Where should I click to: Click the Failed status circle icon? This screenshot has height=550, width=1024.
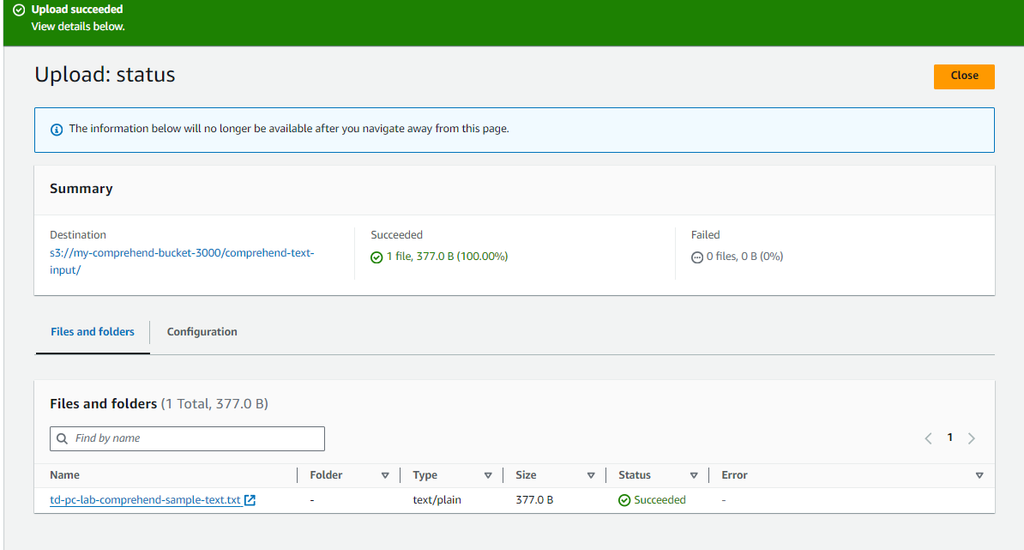pyautogui.click(x=697, y=257)
